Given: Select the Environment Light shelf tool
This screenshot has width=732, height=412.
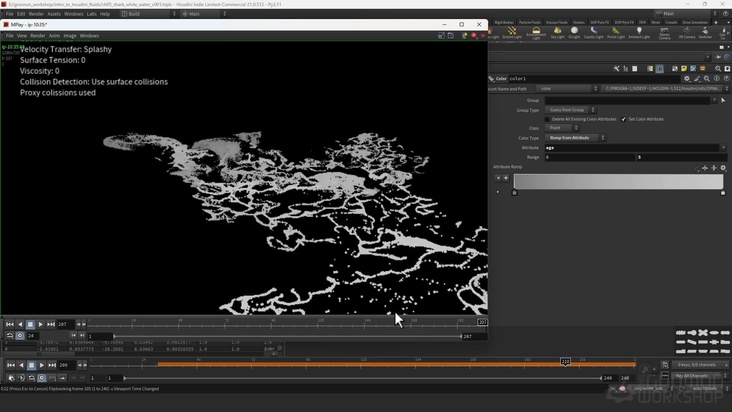Looking at the screenshot, I should coord(536,32).
